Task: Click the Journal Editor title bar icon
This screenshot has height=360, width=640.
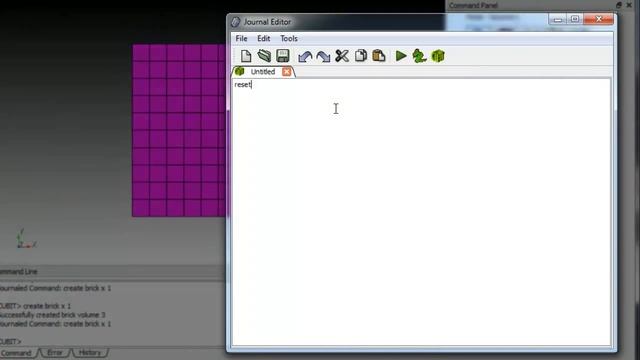Action: (236, 22)
